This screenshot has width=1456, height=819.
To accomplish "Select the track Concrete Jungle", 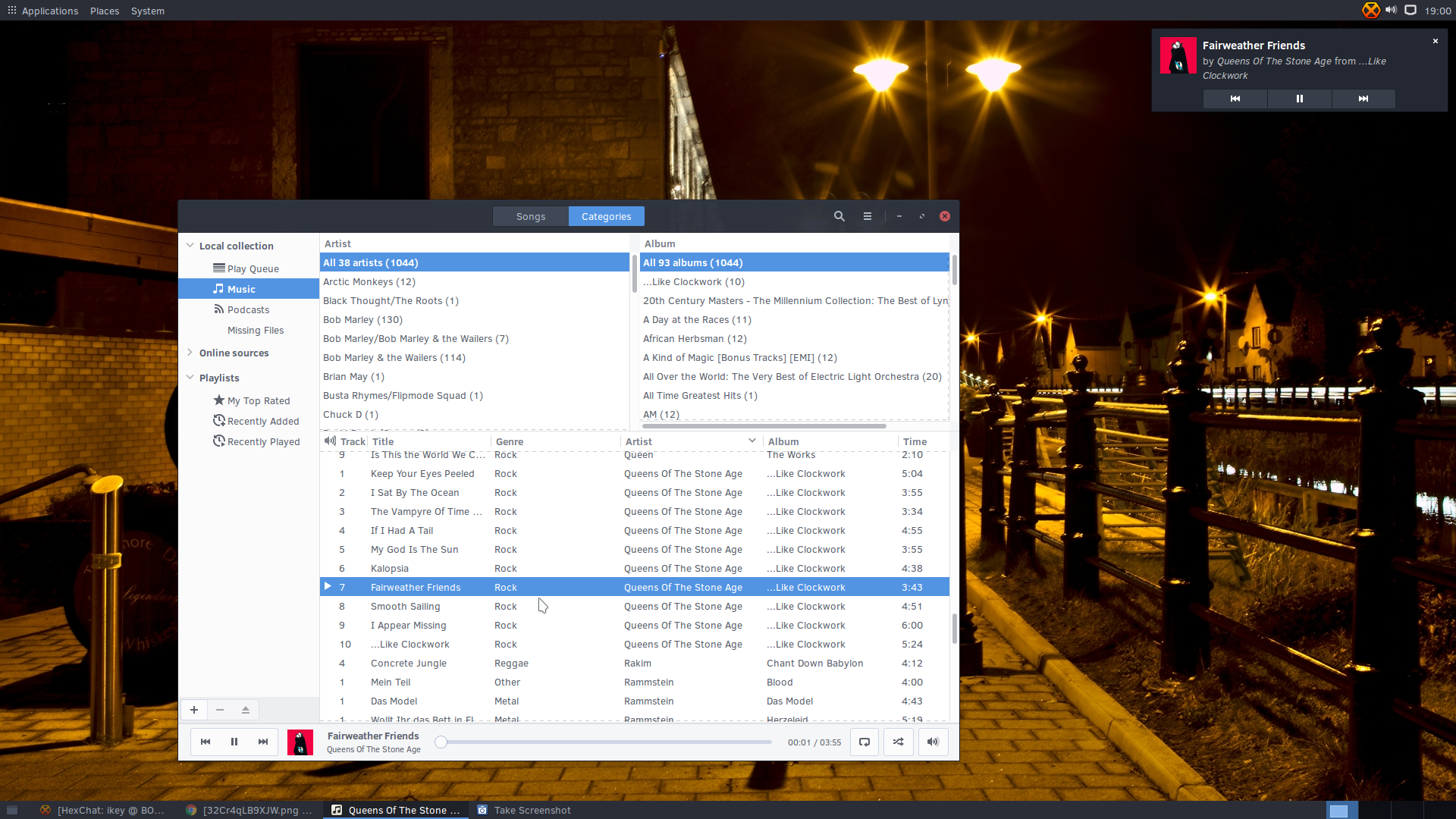I will click(x=634, y=663).
